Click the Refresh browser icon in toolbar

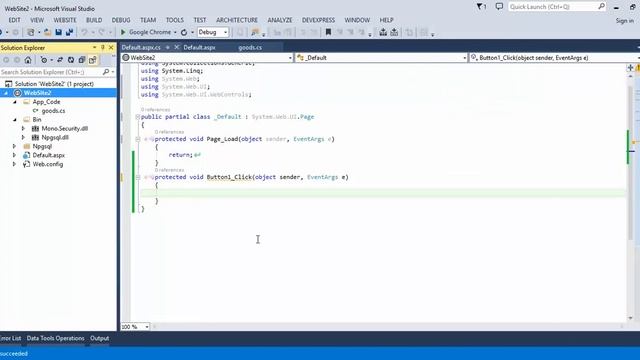pos(184,32)
